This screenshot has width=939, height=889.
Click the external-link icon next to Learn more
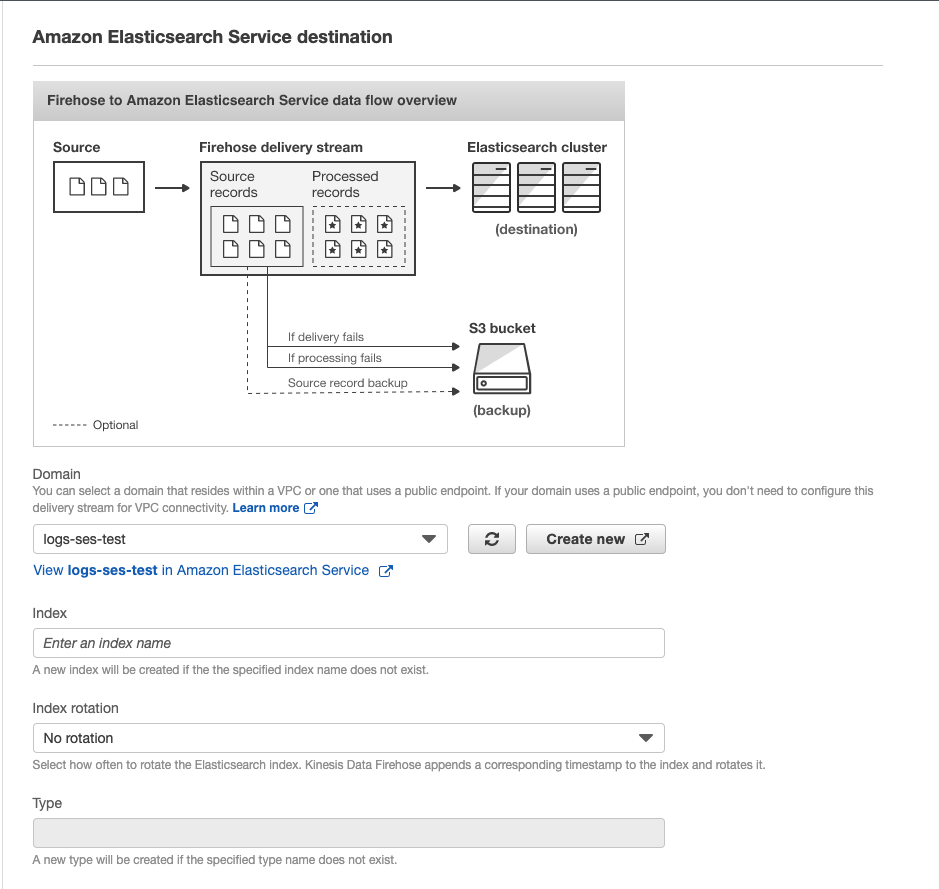(311, 508)
